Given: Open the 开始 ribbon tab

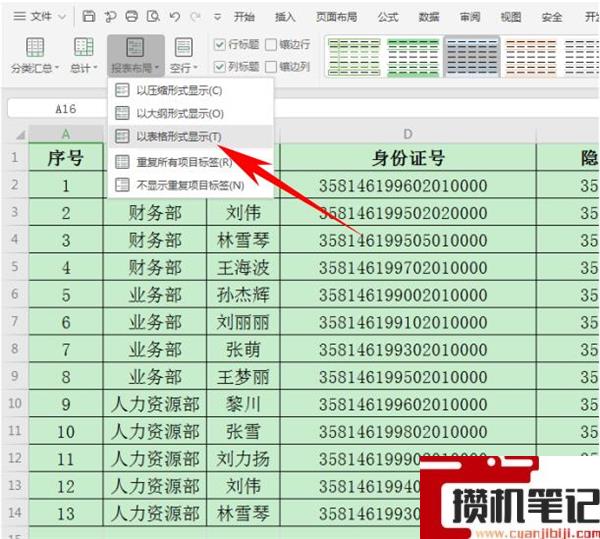Looking at the screenshot, I should (x=244, y=17).
